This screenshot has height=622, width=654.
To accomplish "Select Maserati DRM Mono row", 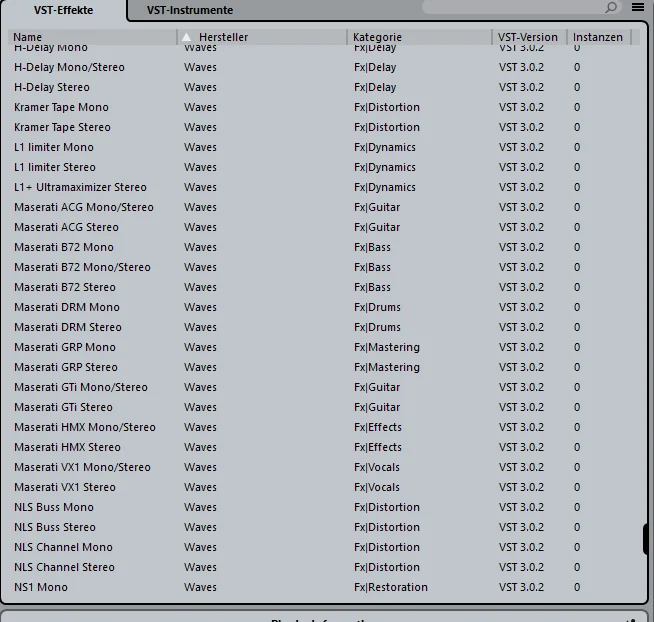I will click(x=324, y=307).
